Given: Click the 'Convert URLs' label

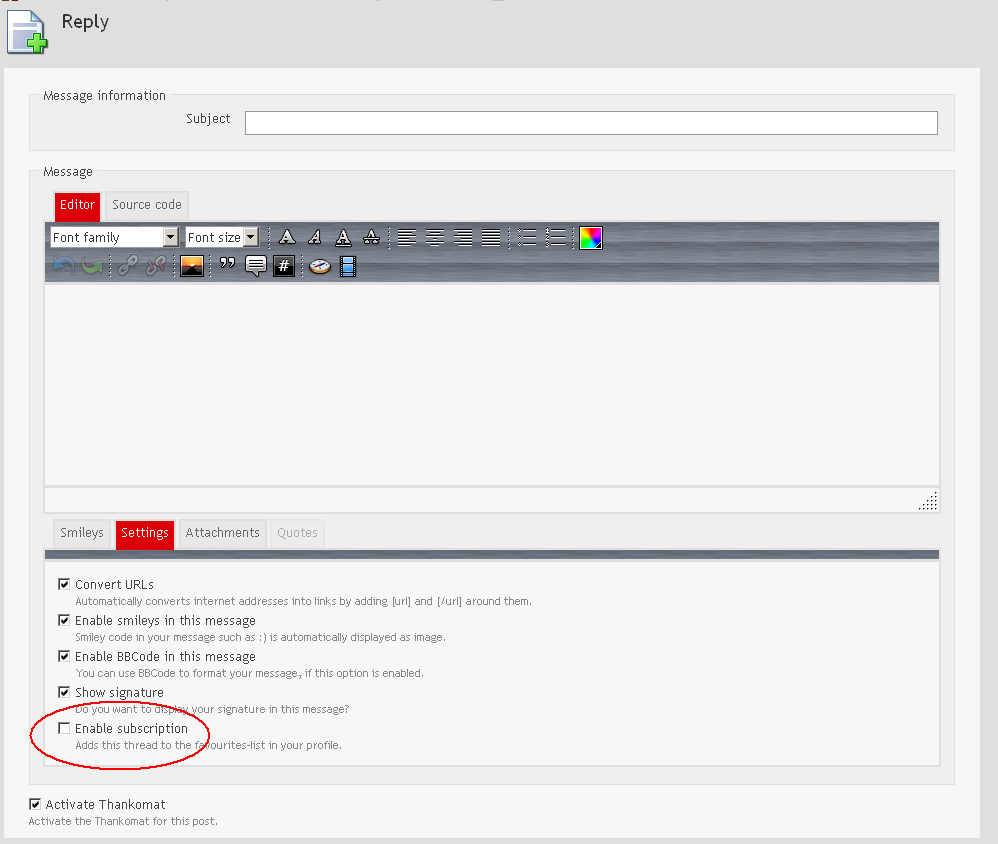Looking at the screenshot, I should (115, 584).
